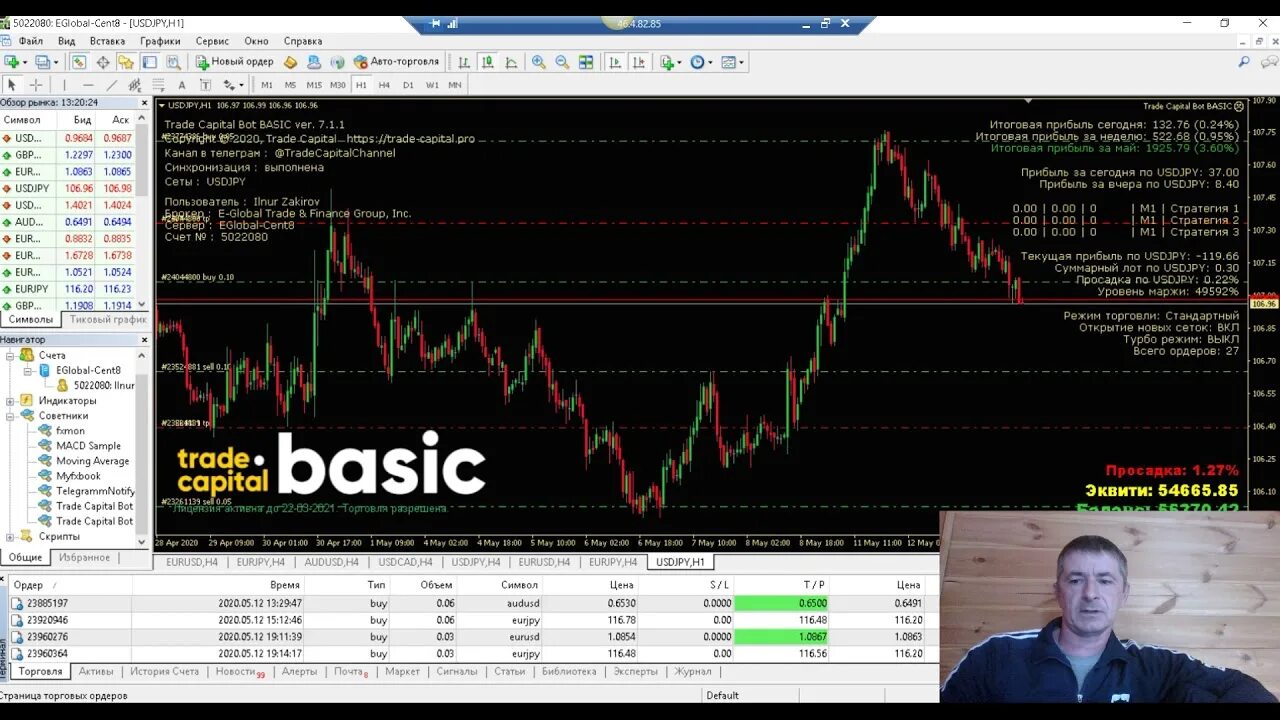
Task: Select the text label tool
Action: 205,85
